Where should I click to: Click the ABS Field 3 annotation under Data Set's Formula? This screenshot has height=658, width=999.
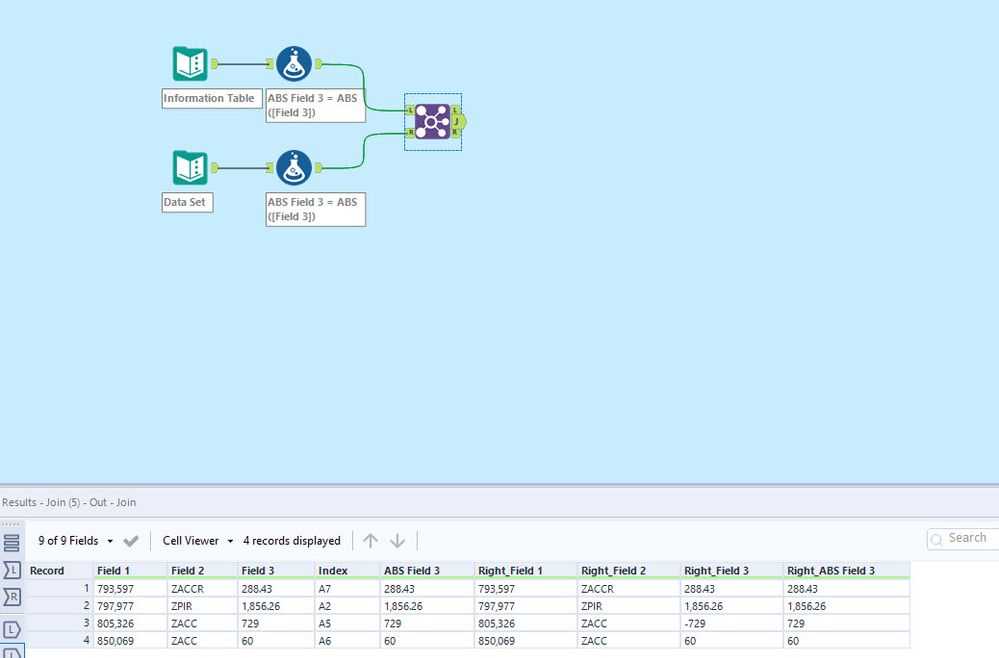(315, 209)
